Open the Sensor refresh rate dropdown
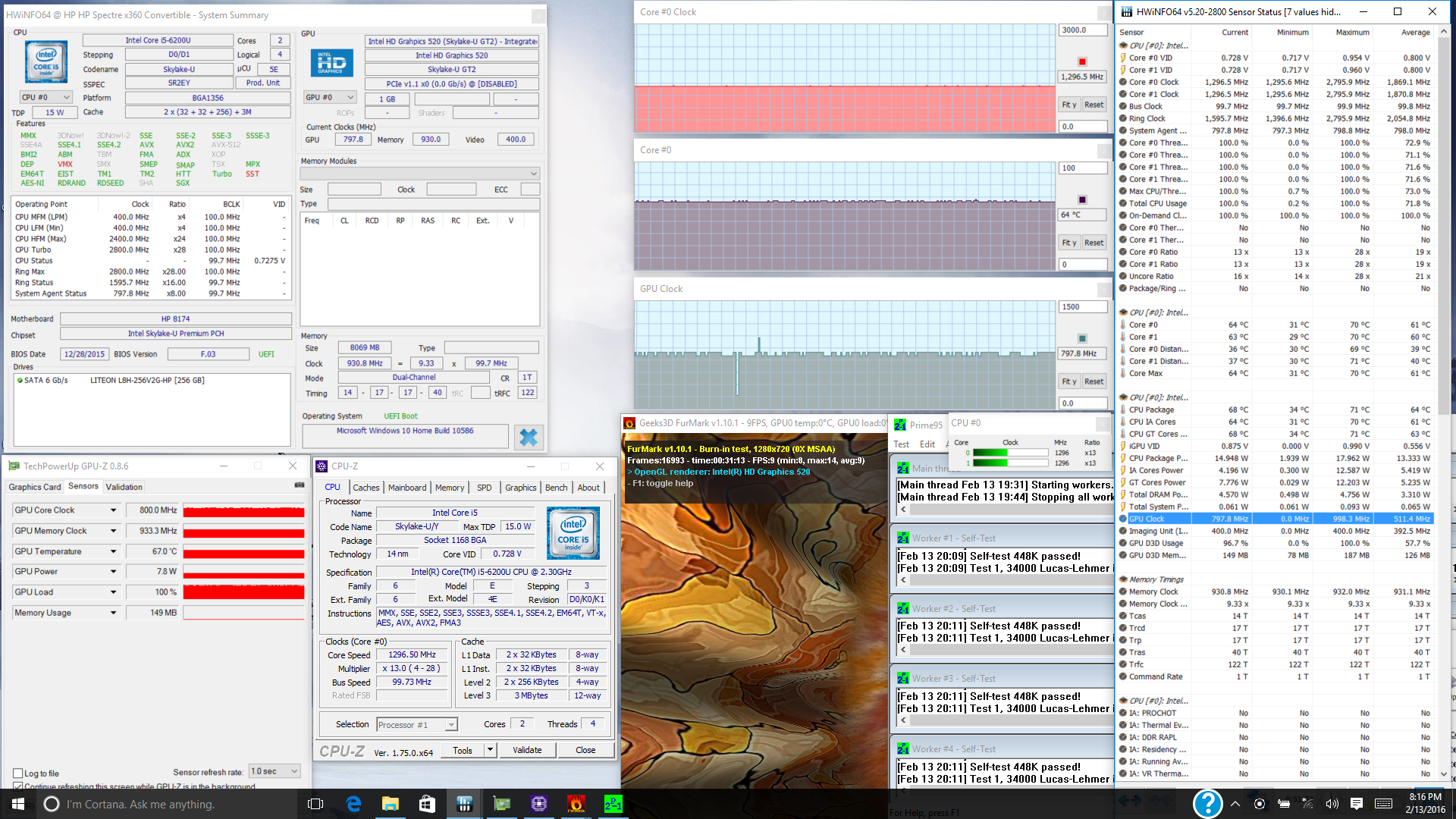 pos(275,771)
